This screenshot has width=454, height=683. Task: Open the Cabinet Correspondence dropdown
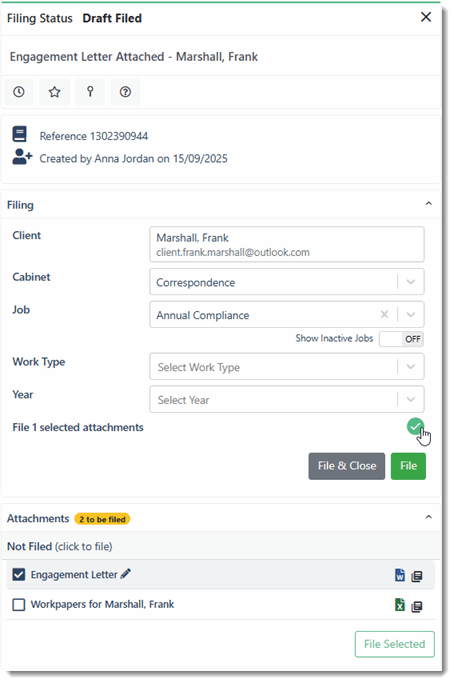point(287,282)
